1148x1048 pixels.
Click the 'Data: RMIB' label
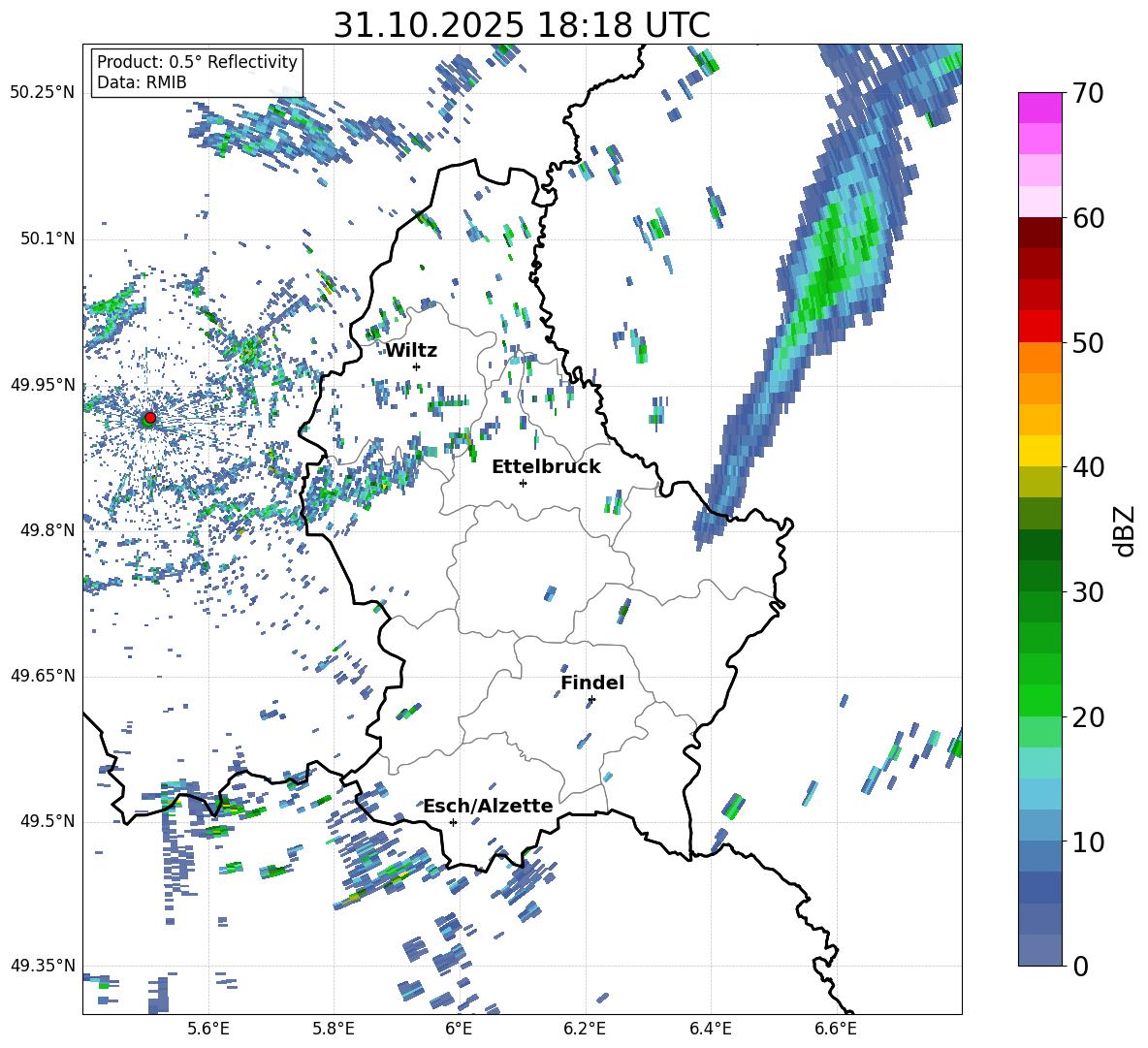(x=142, y=82)
